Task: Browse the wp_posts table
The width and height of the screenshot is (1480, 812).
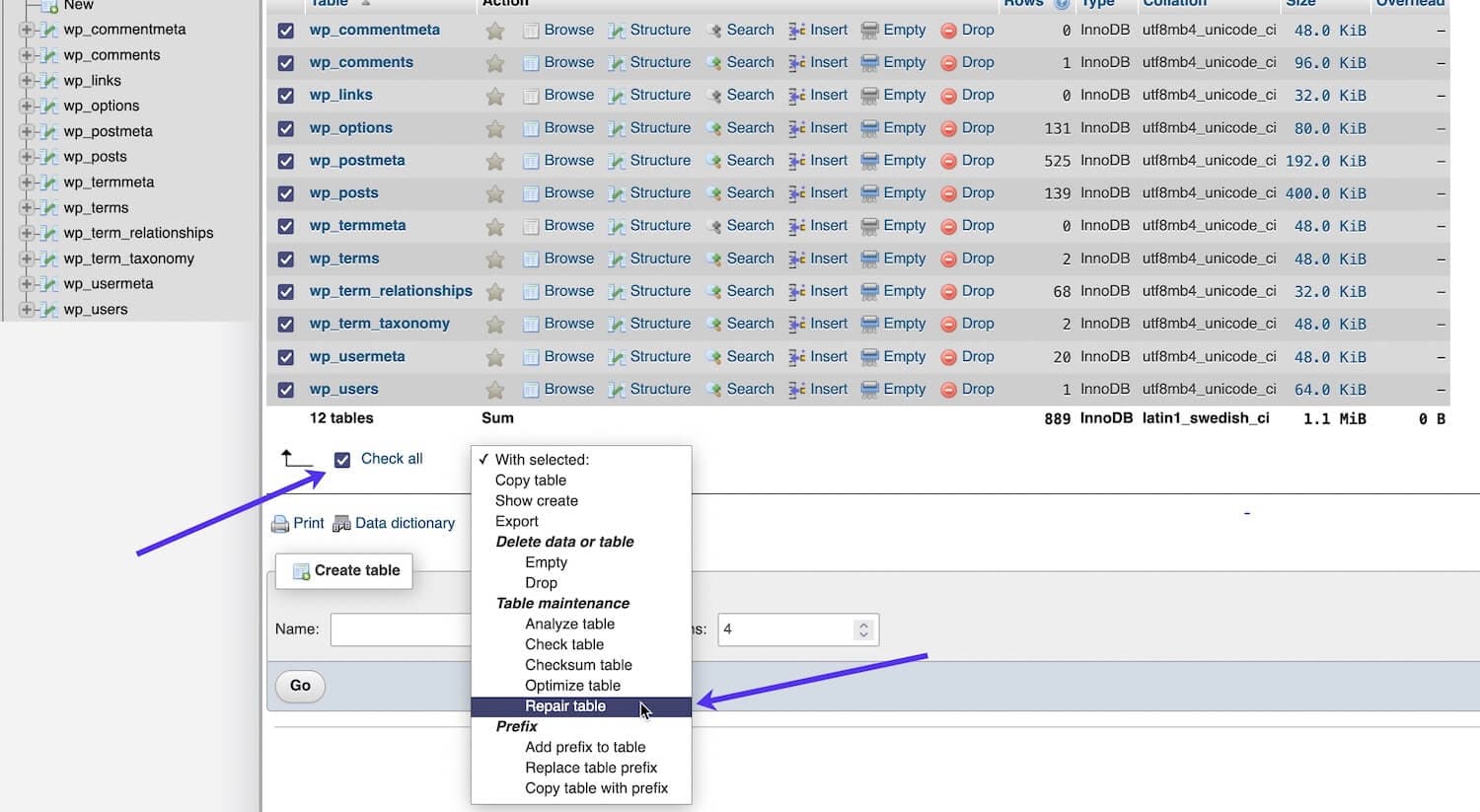Action: point(568,192)
